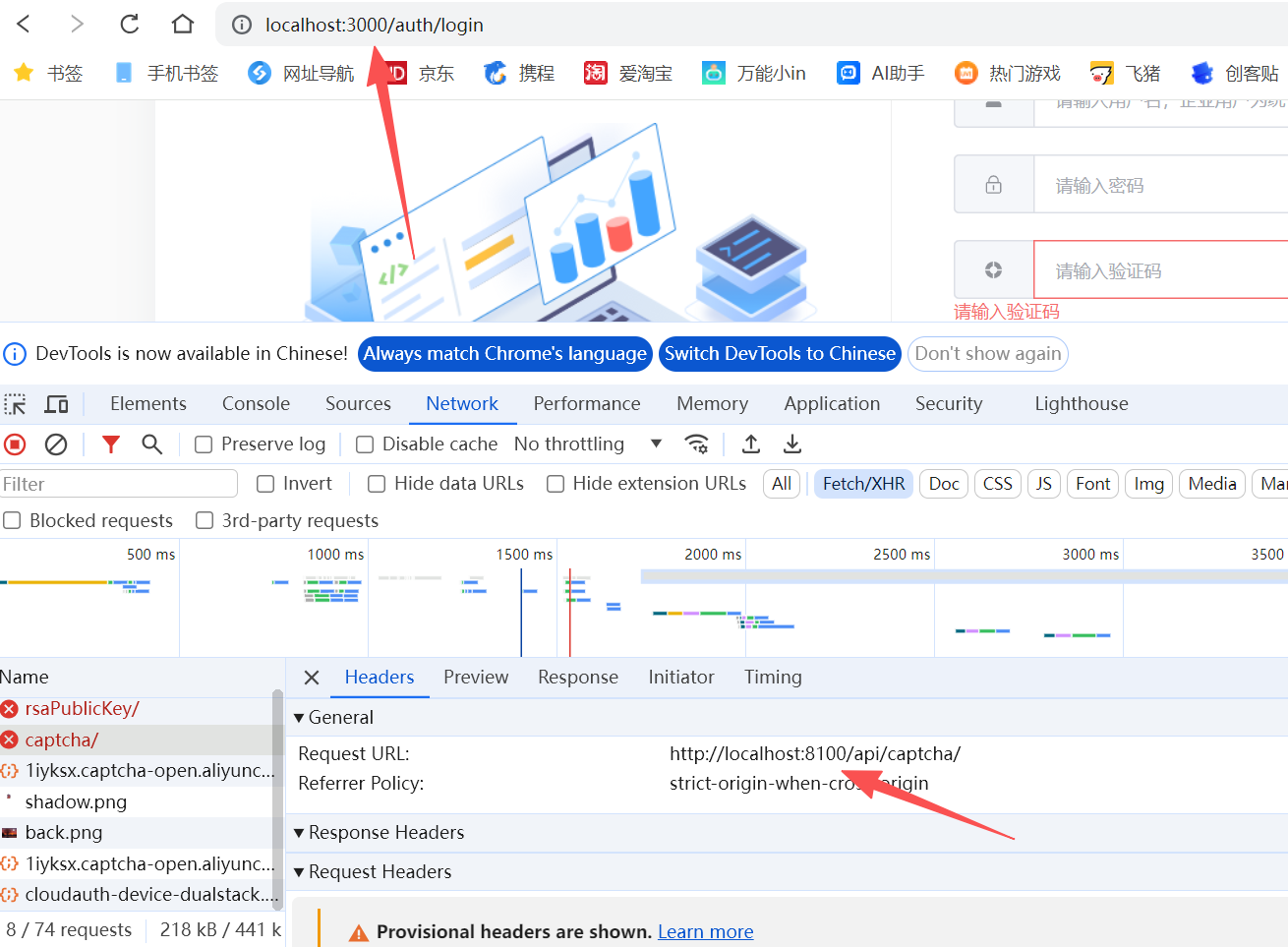The width and height of the screenshot is (1288, 947).
Task: Stop recording network log
Action: tap(15, 444)
